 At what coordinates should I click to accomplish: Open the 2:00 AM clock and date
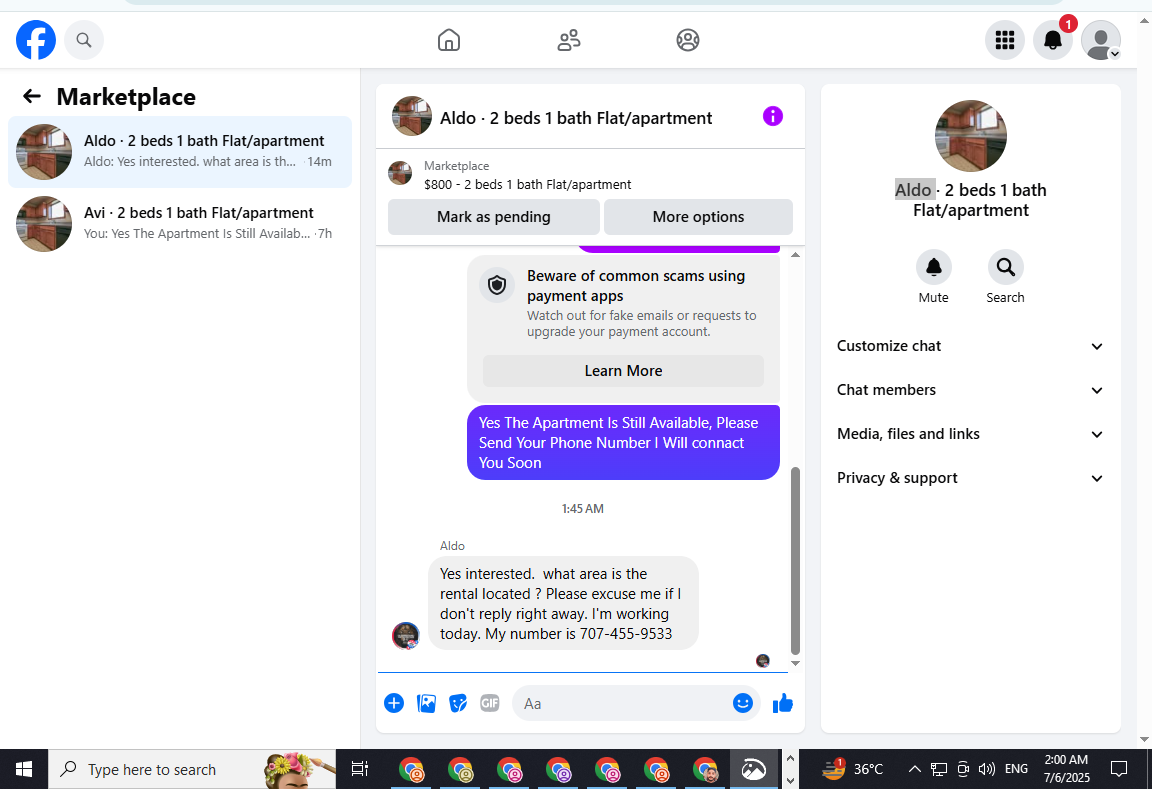[1066, 769]
